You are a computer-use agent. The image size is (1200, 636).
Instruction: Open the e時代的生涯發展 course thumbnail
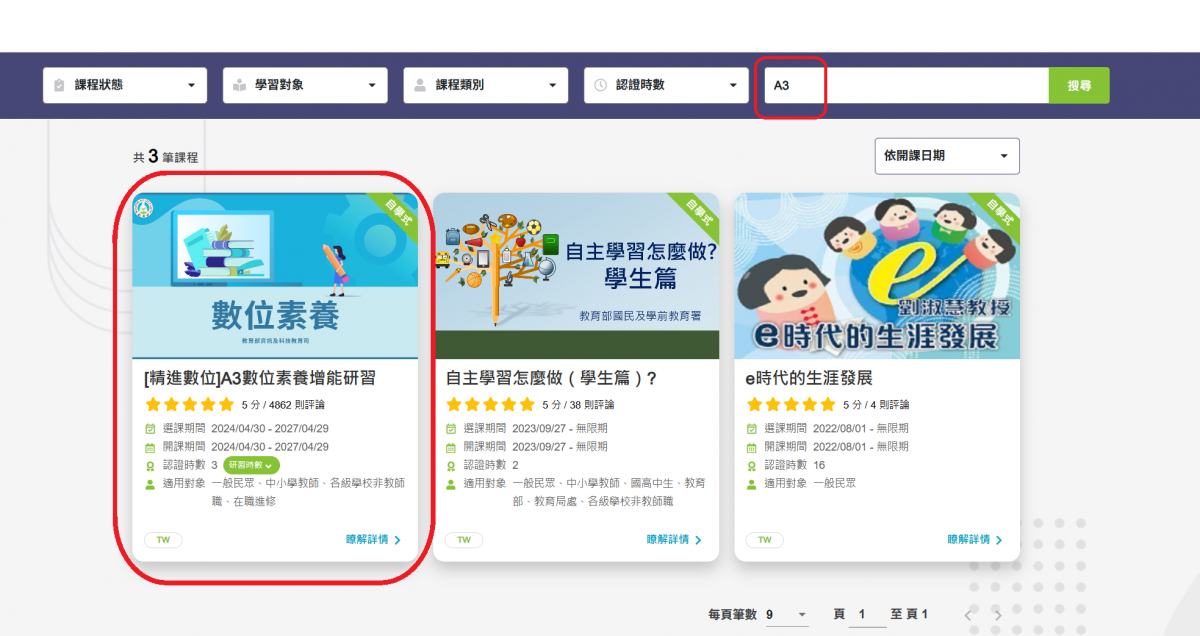tap(877, 275)
